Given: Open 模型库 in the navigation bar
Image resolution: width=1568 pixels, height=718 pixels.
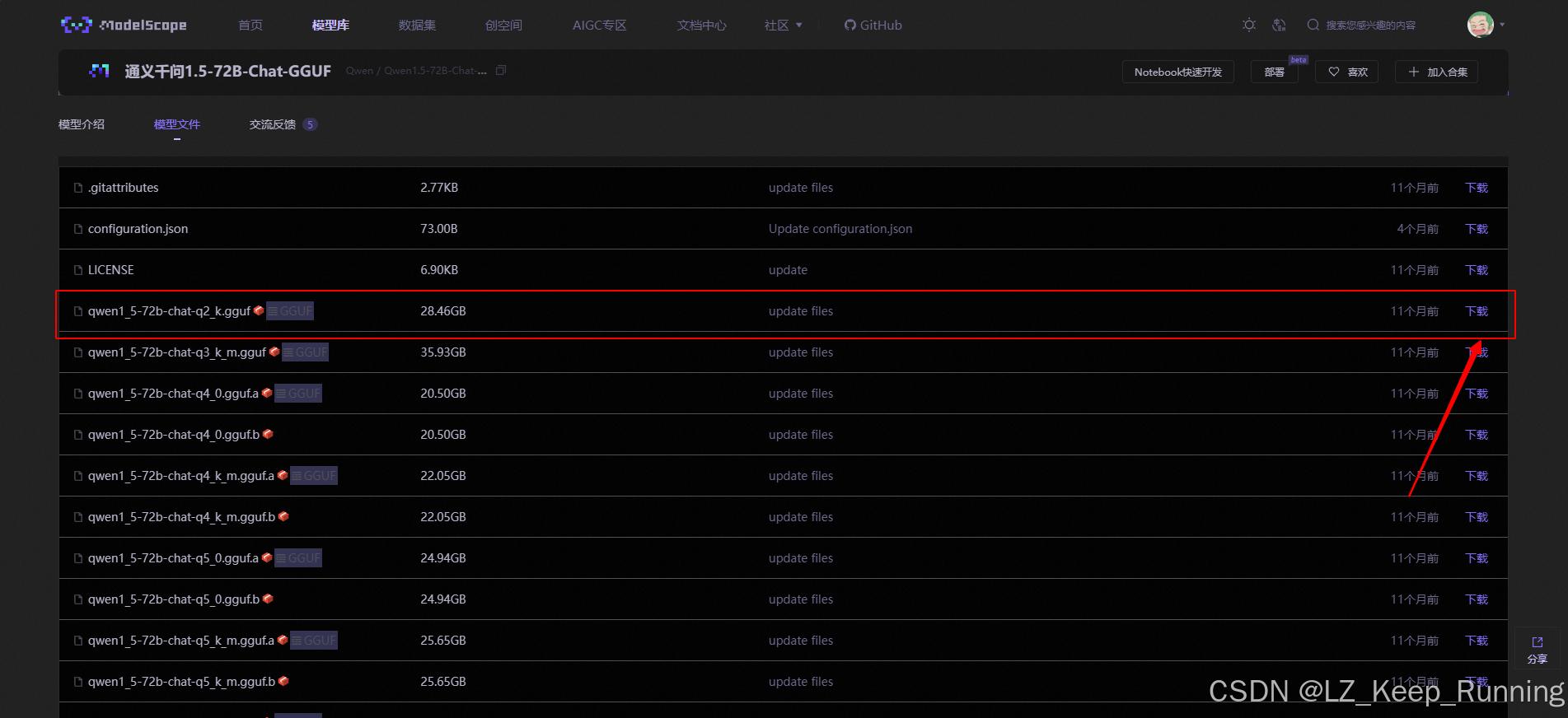Looking at the screenshot, I should (x=330, y=26).
